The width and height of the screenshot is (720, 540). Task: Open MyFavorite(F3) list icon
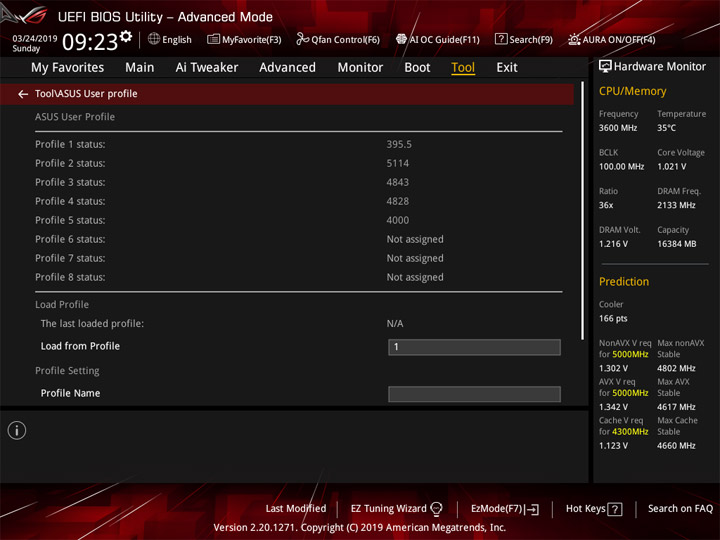tap(213, 39)
